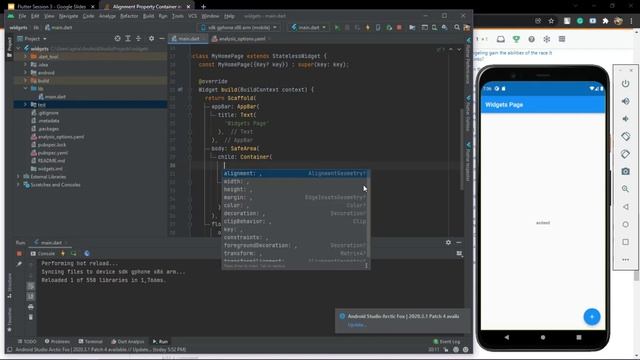This screenshot has height=360, width=640.
Task: Open search everywhere magnifier in top toolbar
Action: (x=457, y=27)
